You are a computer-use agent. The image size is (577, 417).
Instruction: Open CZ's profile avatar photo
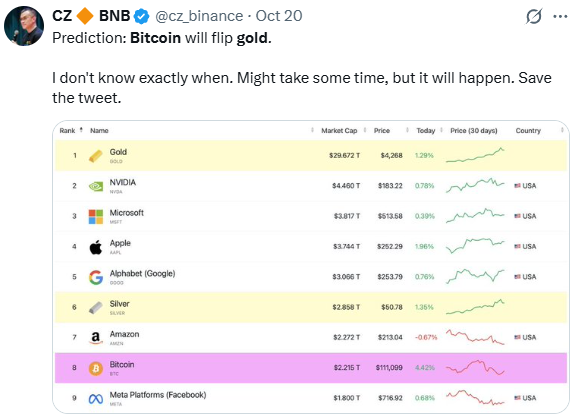click(x=24, y=26)
